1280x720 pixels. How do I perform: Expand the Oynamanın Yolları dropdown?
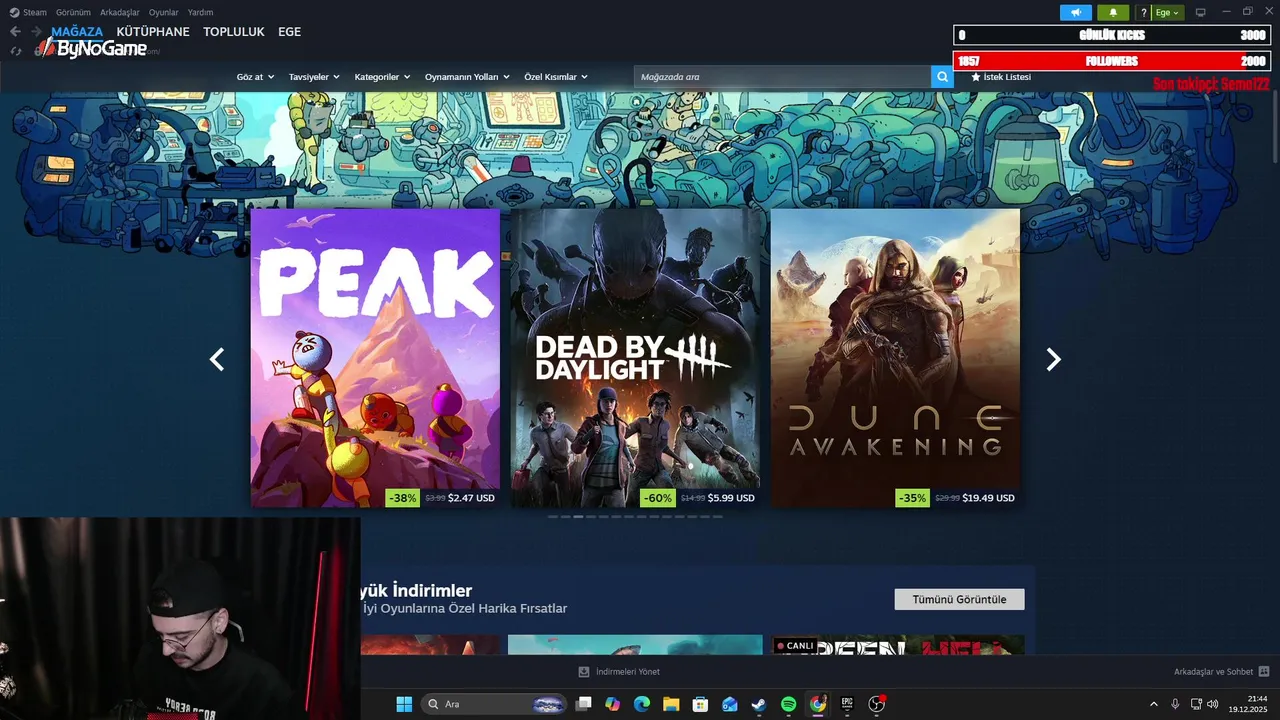point(467,77)
